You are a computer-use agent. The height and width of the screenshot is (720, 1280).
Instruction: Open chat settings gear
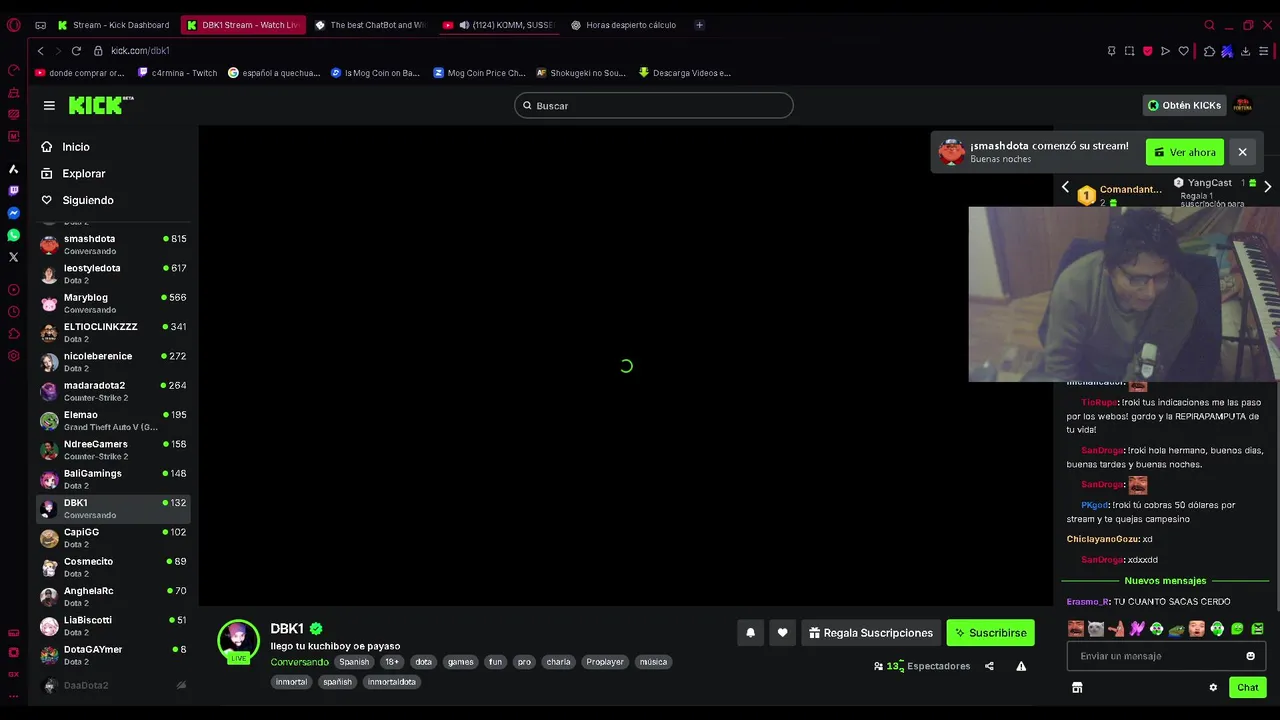click(1213, 687)
